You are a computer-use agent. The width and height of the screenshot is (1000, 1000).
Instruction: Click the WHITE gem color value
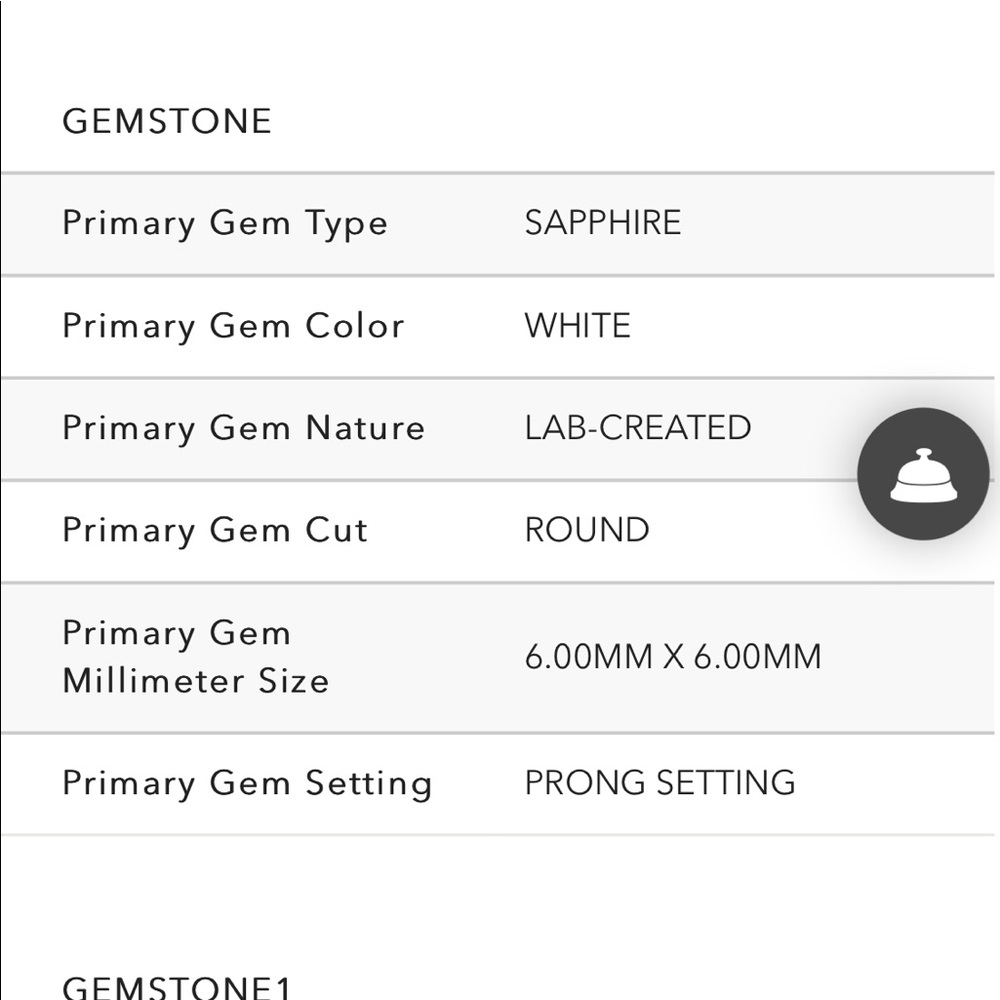point(578,326)
